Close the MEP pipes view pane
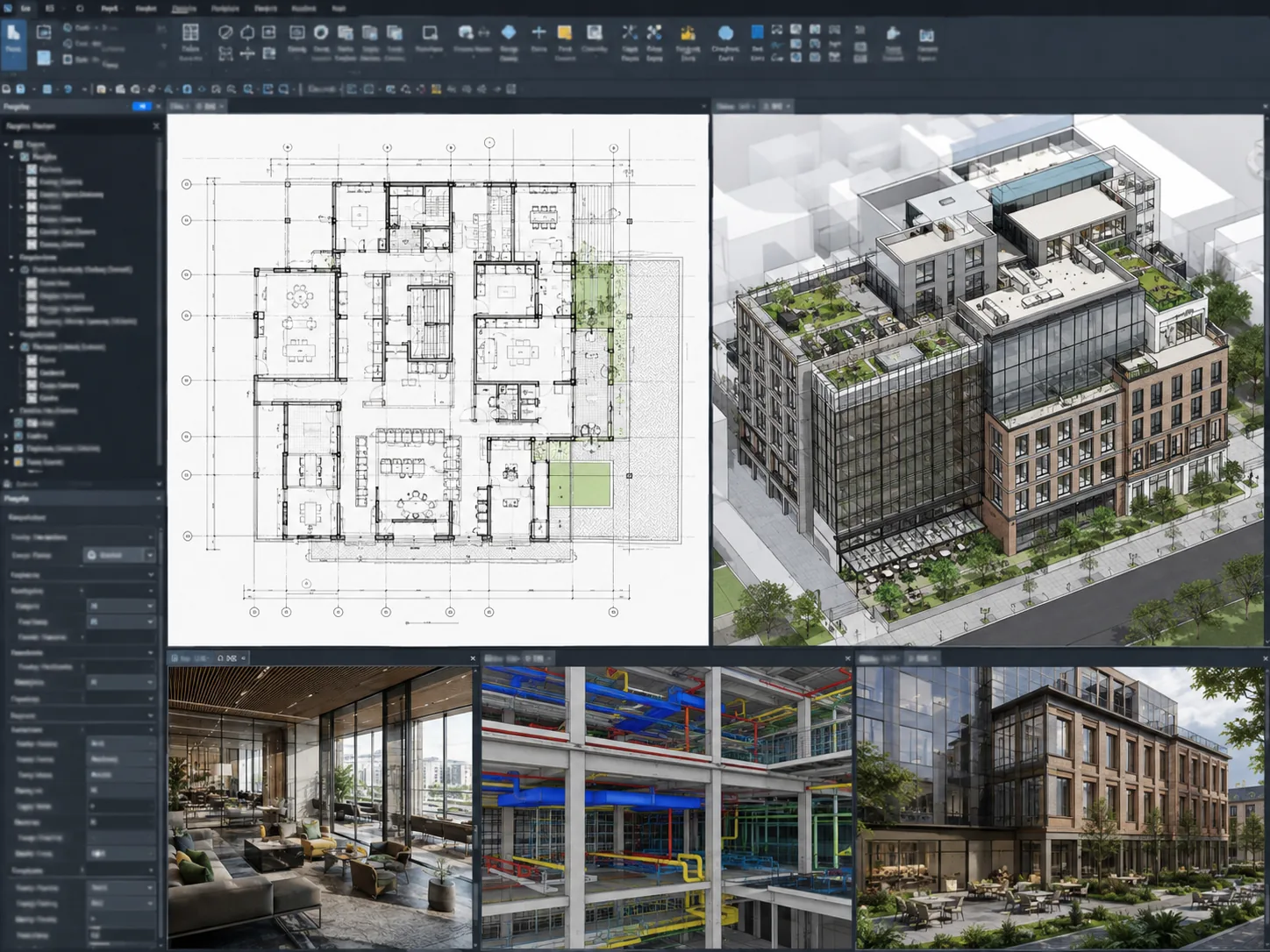1270x952 pixels. pyautogui.click(x=847, y=658)
